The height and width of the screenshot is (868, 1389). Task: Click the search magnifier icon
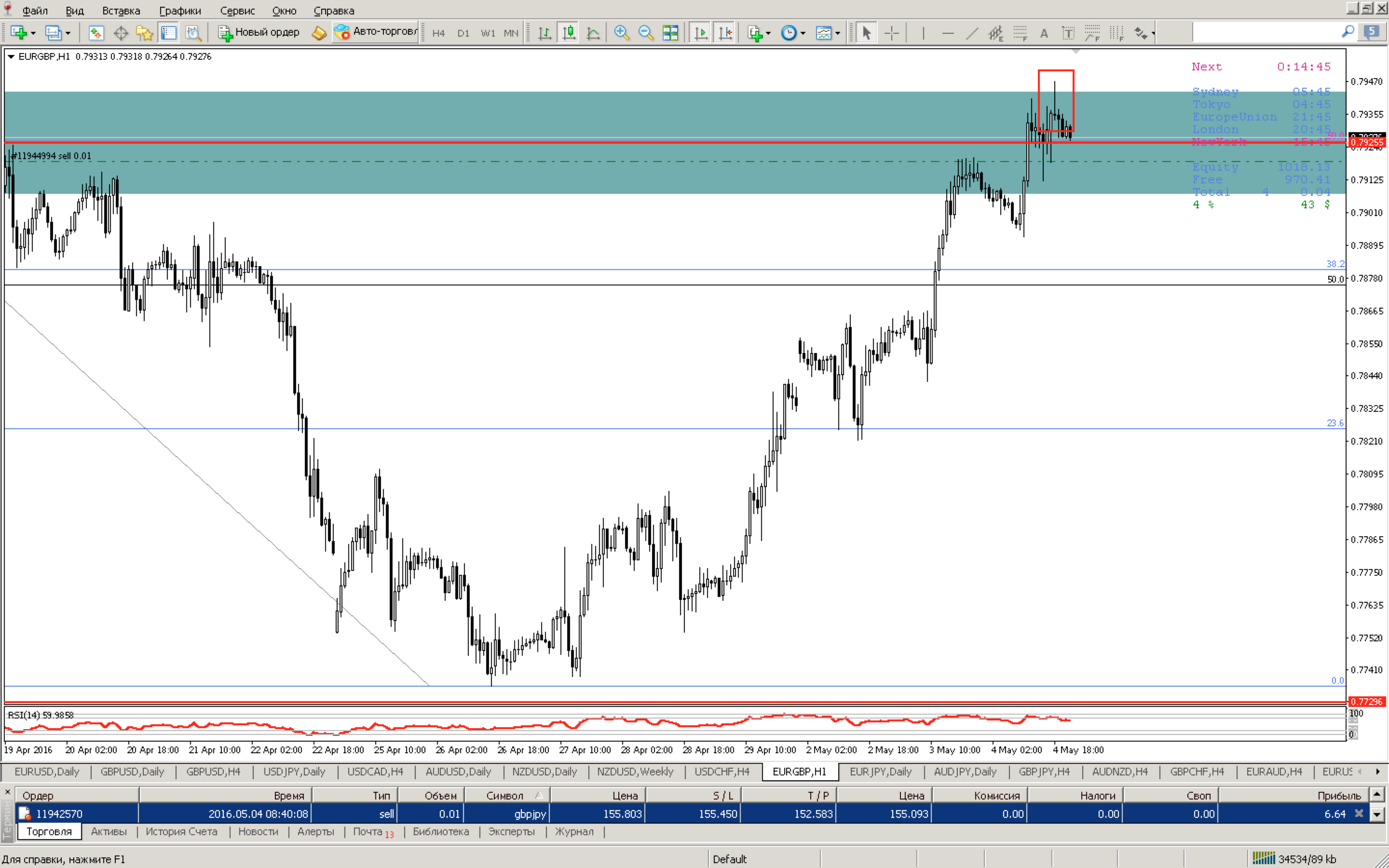1348,31
